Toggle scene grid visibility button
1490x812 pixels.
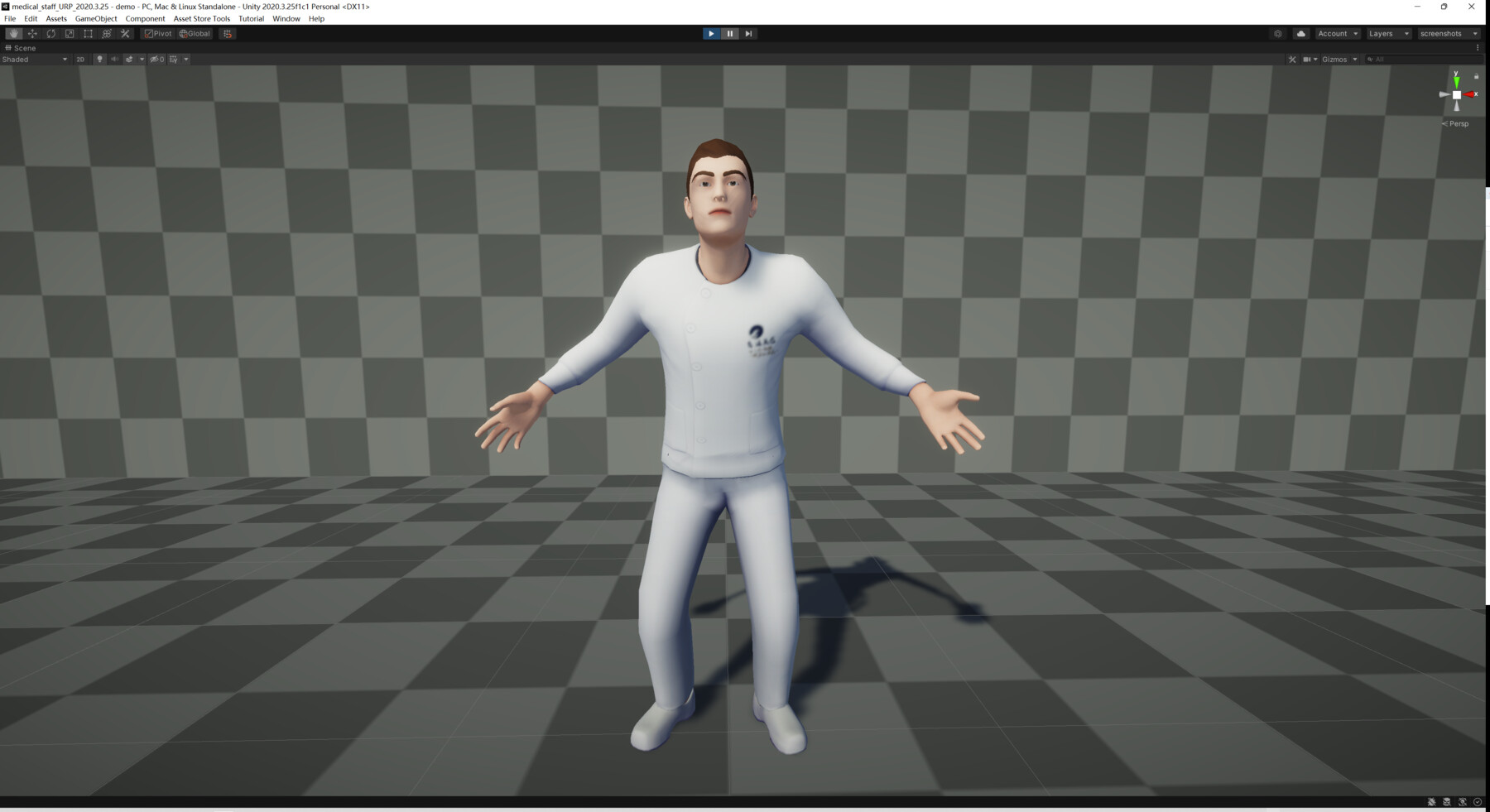tap(174, 60)
